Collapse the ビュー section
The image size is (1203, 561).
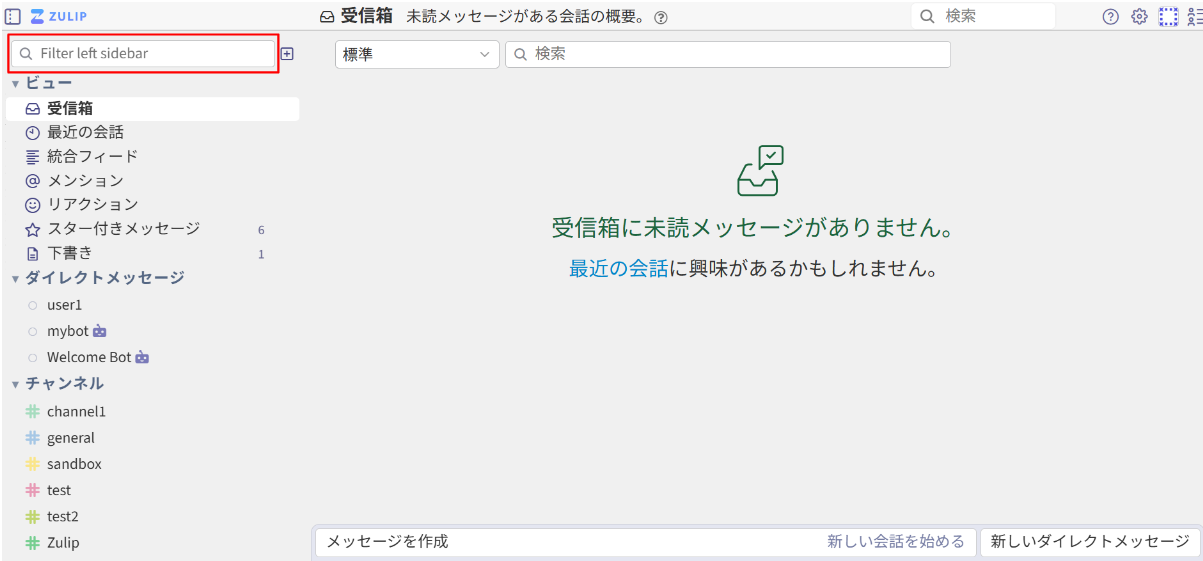pos(15,84)
